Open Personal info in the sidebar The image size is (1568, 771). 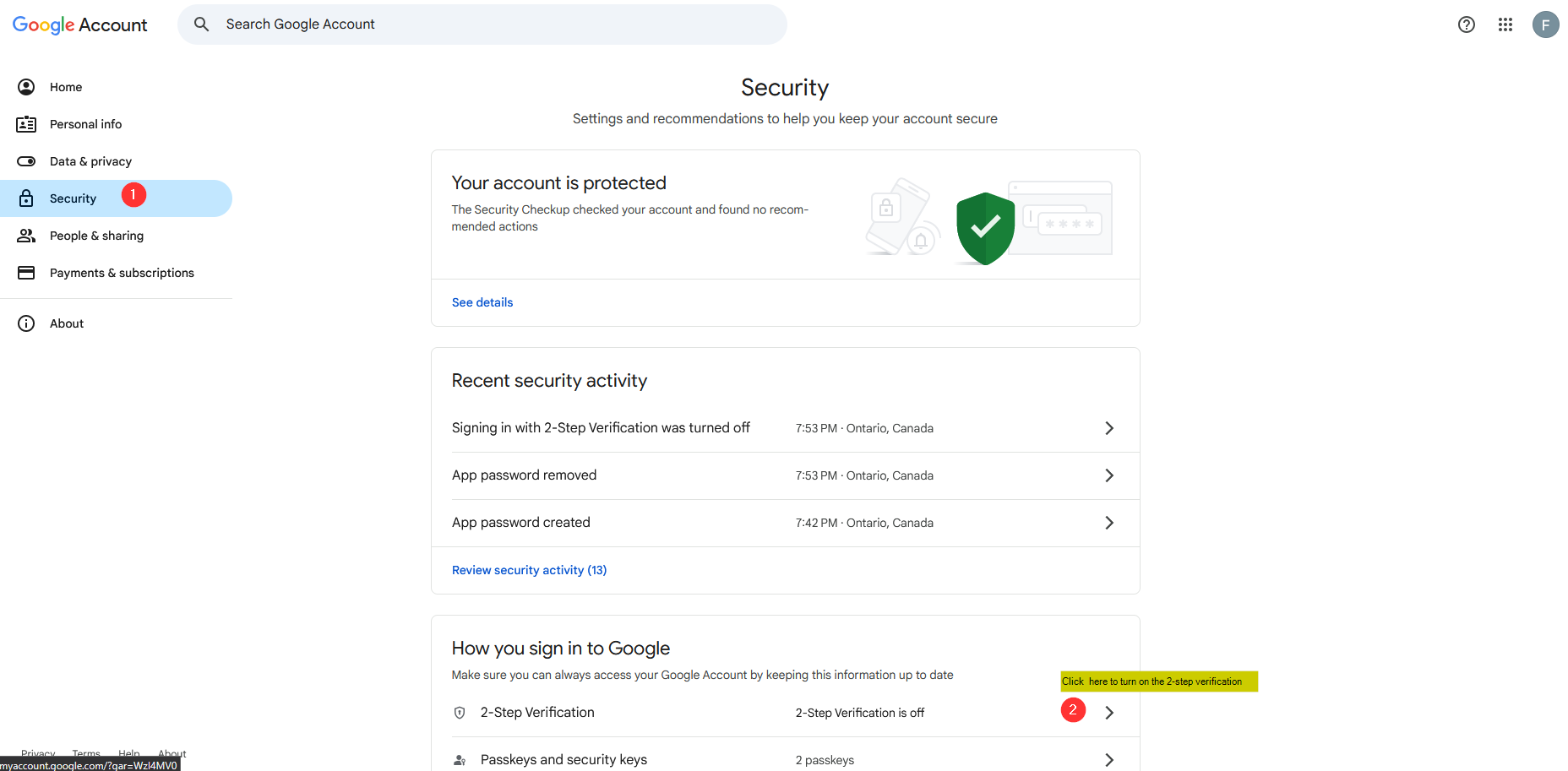coord(85,124)
